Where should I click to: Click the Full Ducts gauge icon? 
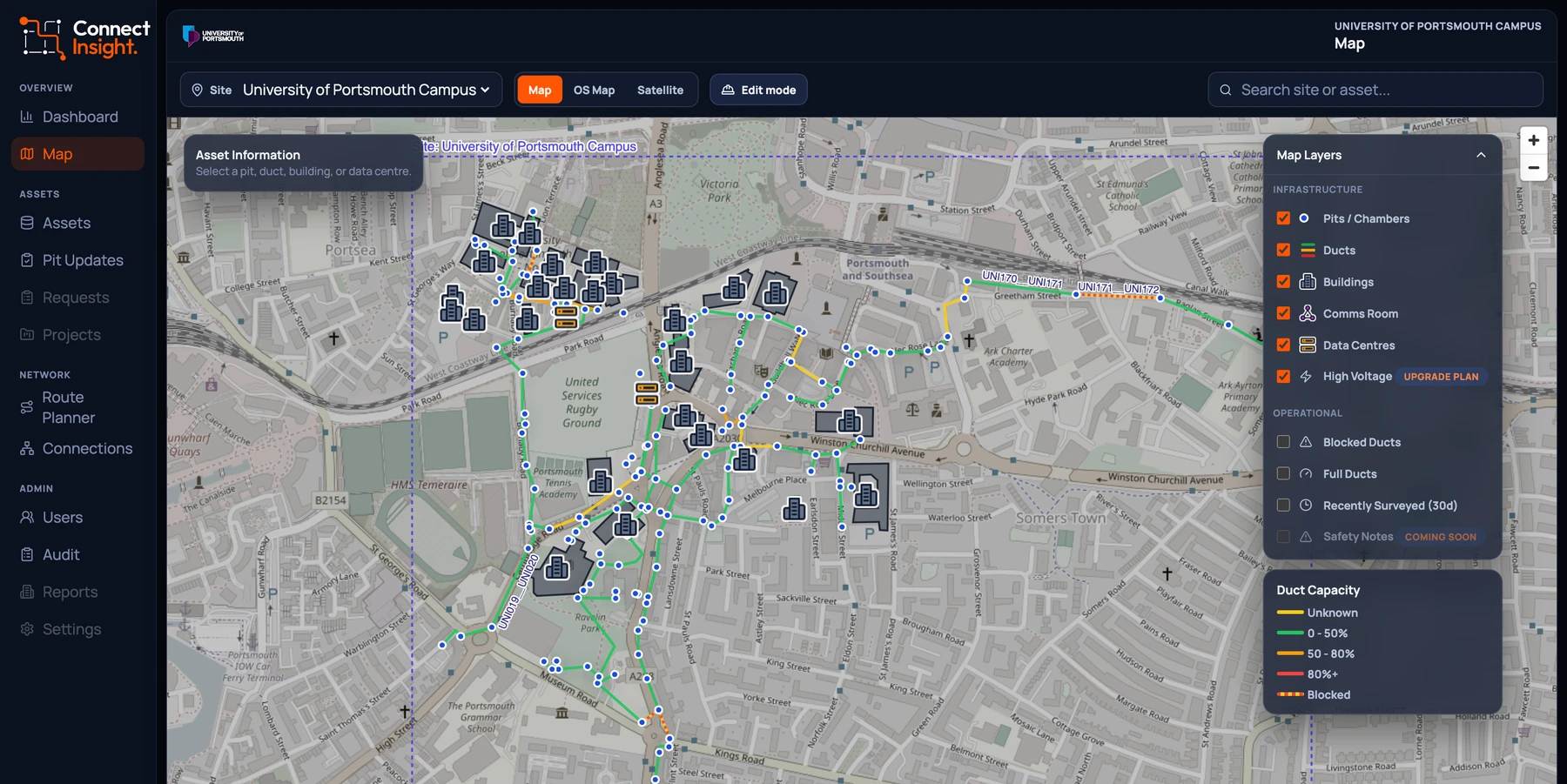[x=1306, y=473]
